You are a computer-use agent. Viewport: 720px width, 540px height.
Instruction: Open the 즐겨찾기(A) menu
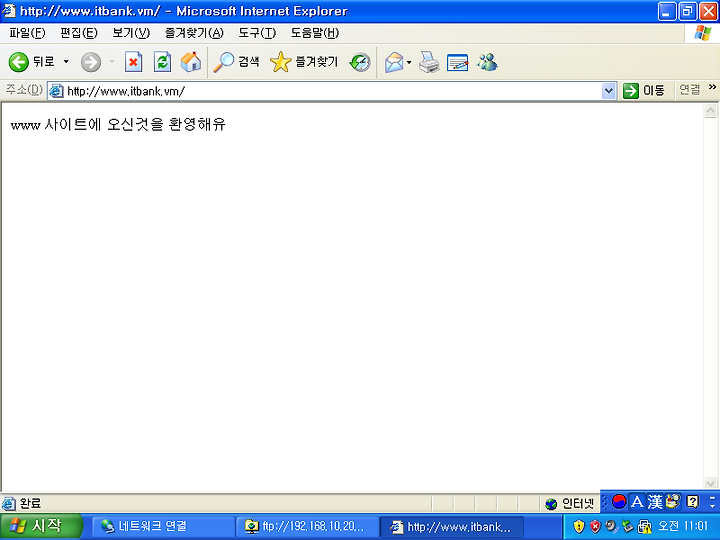[x=194, y=33]
